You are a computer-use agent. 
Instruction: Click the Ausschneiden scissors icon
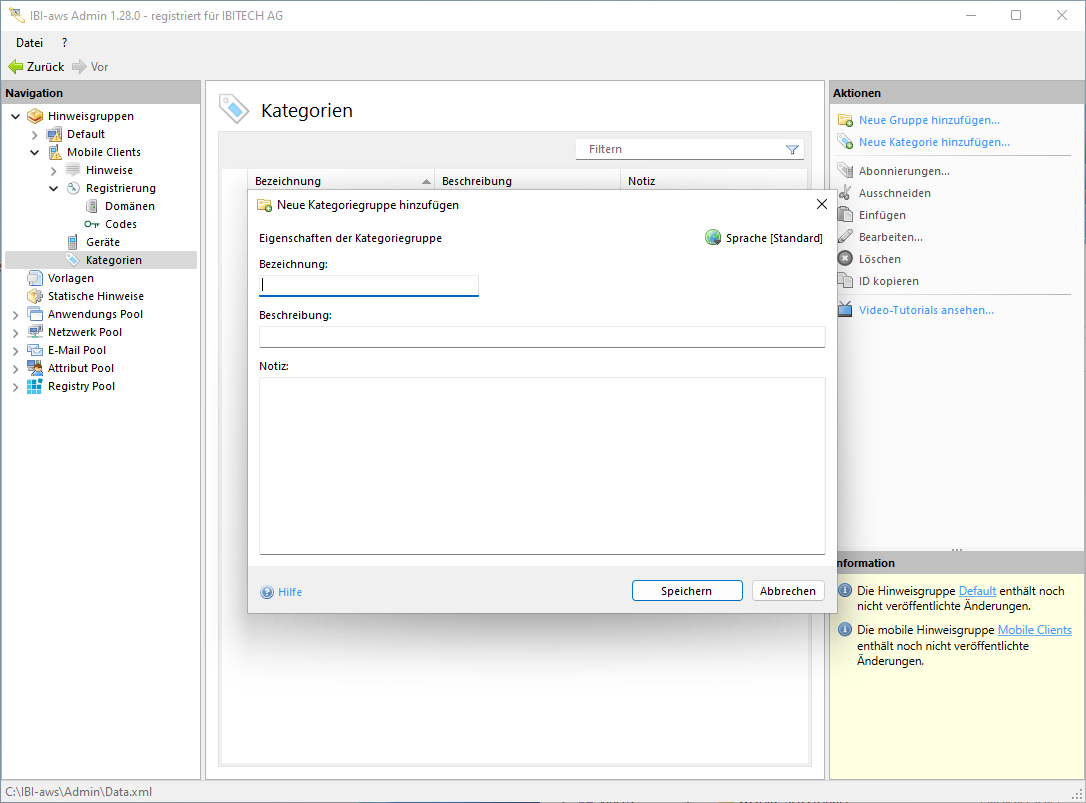845,193
